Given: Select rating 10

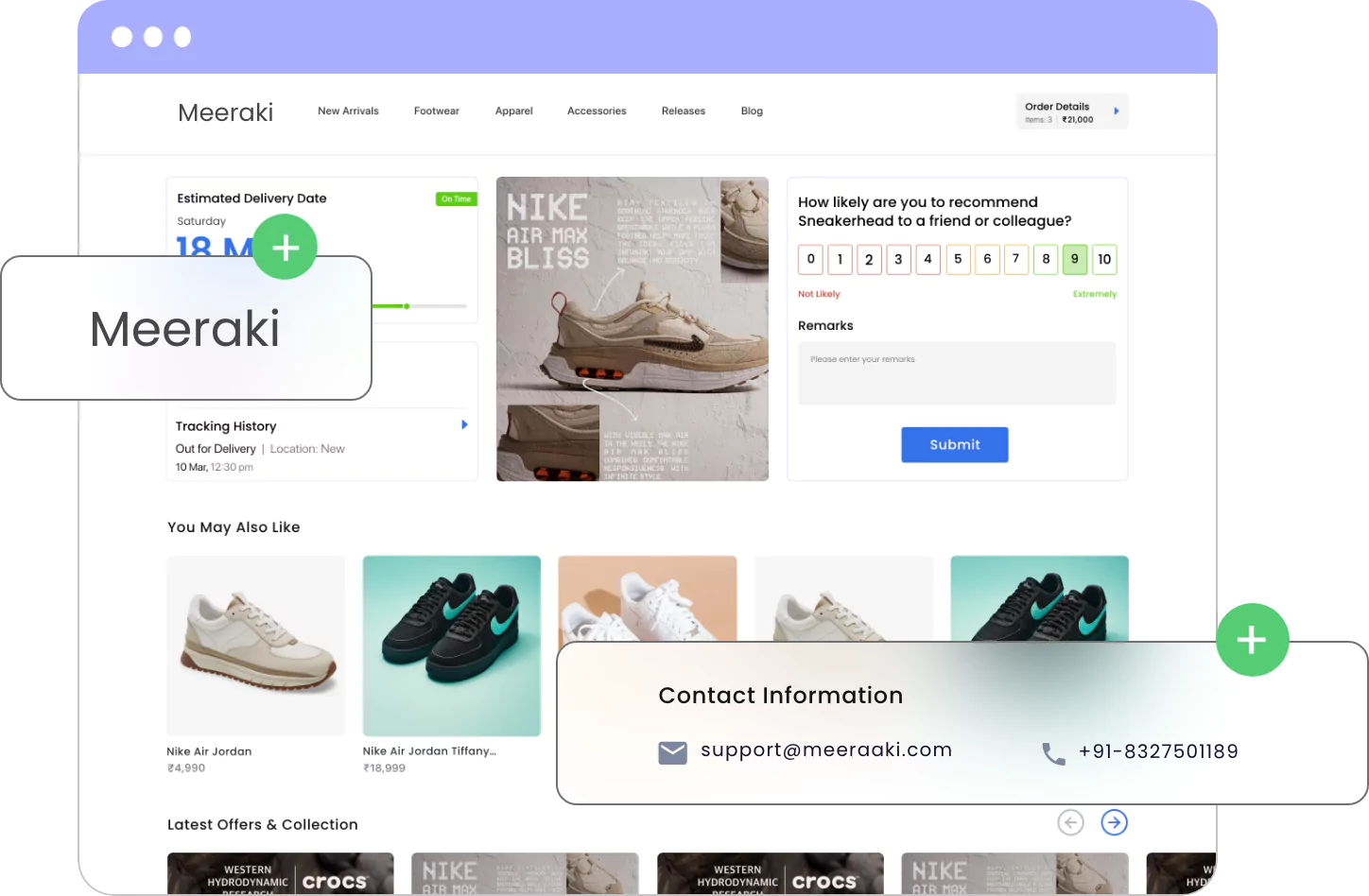Looking at the screenshot, I should (x=1104, y=259).
